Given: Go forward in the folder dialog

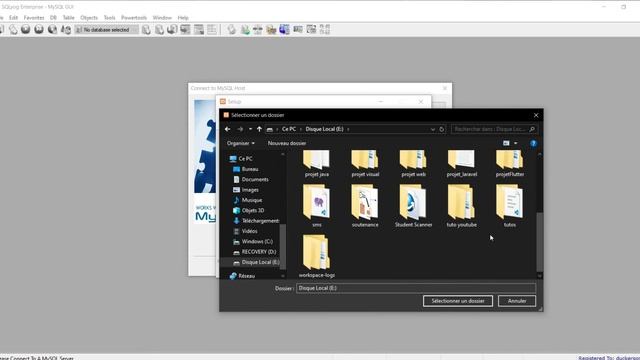Looking at the screenshot, I should click(240, 129).
